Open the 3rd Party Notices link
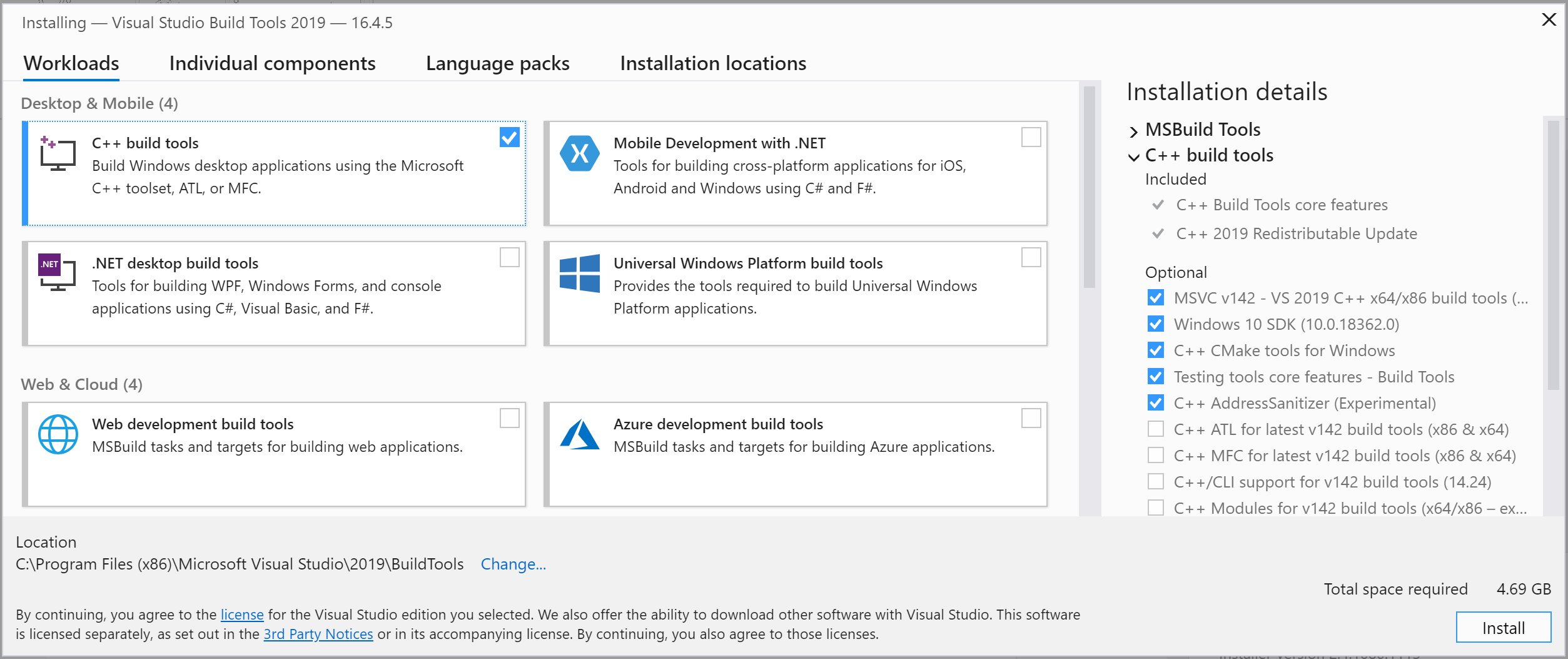 318,634
